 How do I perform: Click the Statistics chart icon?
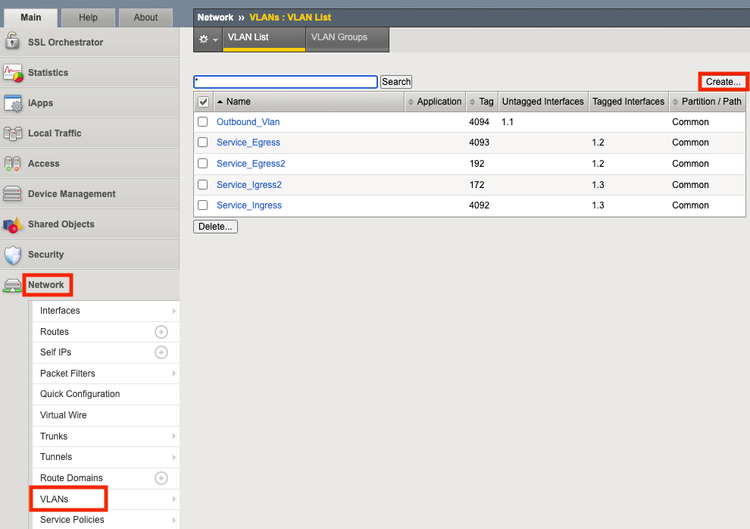pyautogui.click(x=12, y=73)
